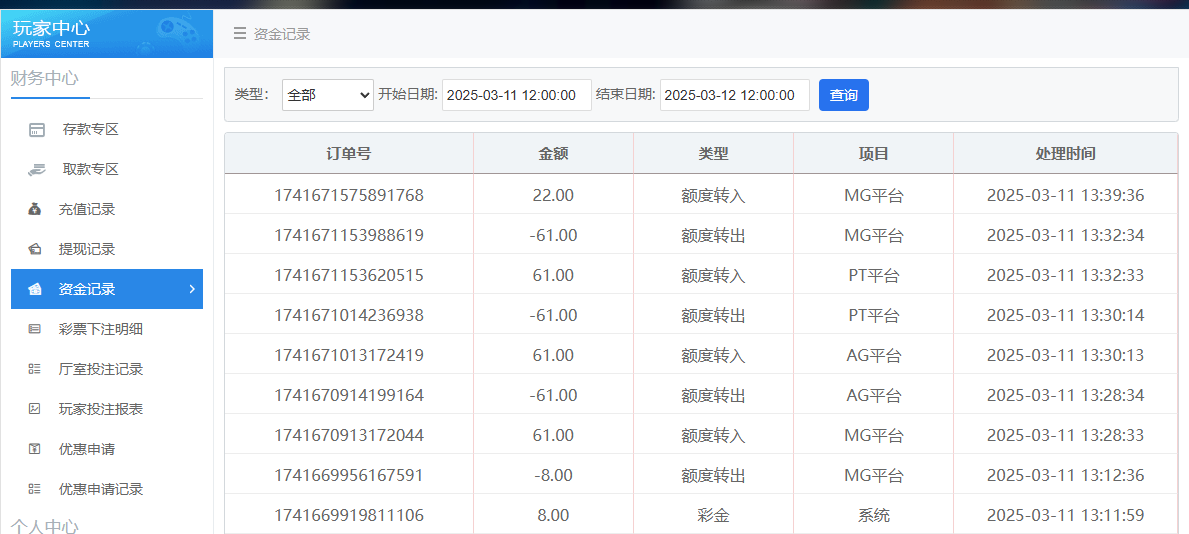Click the 彩票下注明细 list icon
Viewport: 1189px width, 534px height.
(35, 329)
